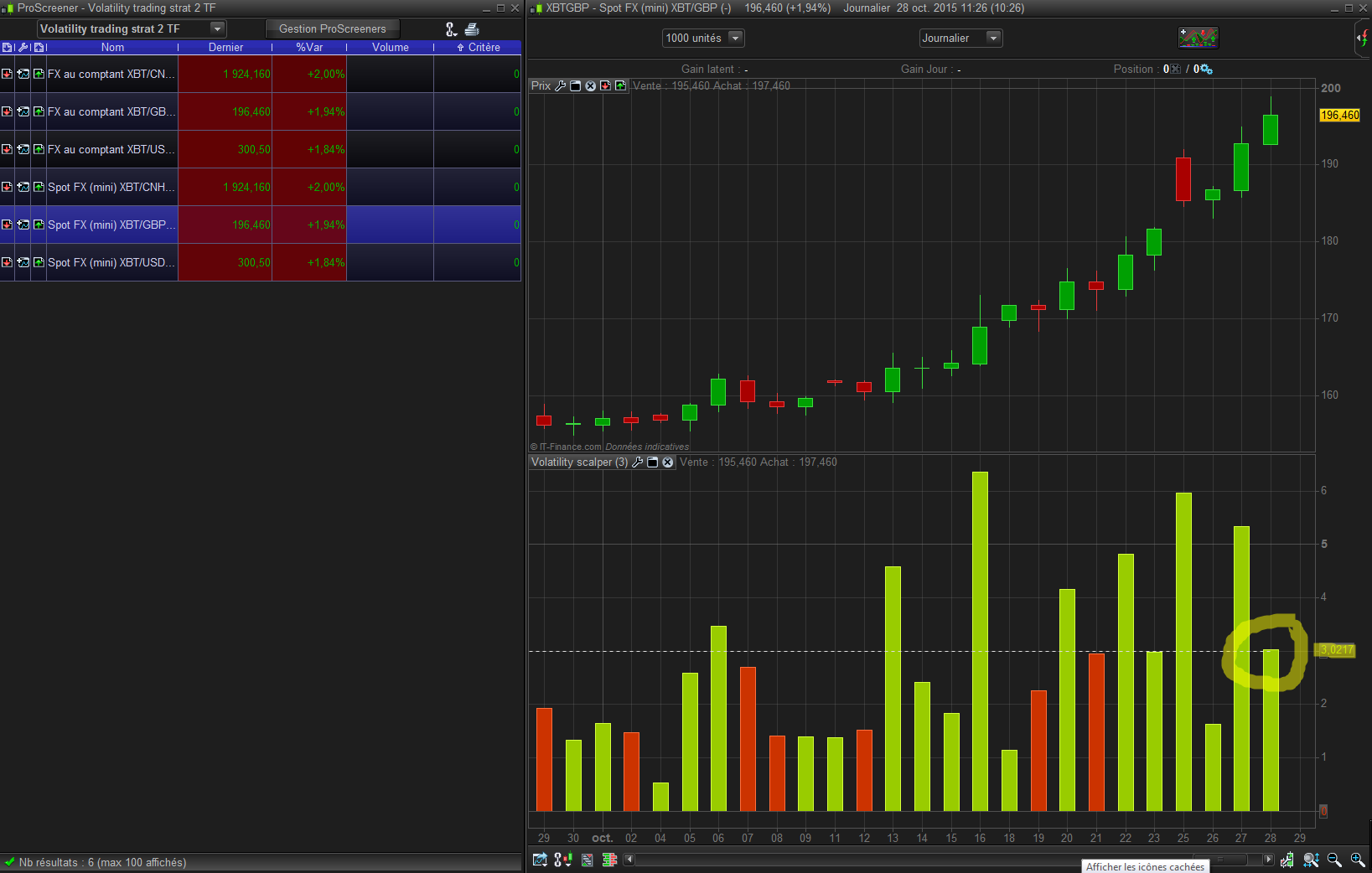Viewport: 1372px width, 873px height.
Task: Click the buy icon for Spot FX (mini) XBT/USD row
Action: point(39,262)
